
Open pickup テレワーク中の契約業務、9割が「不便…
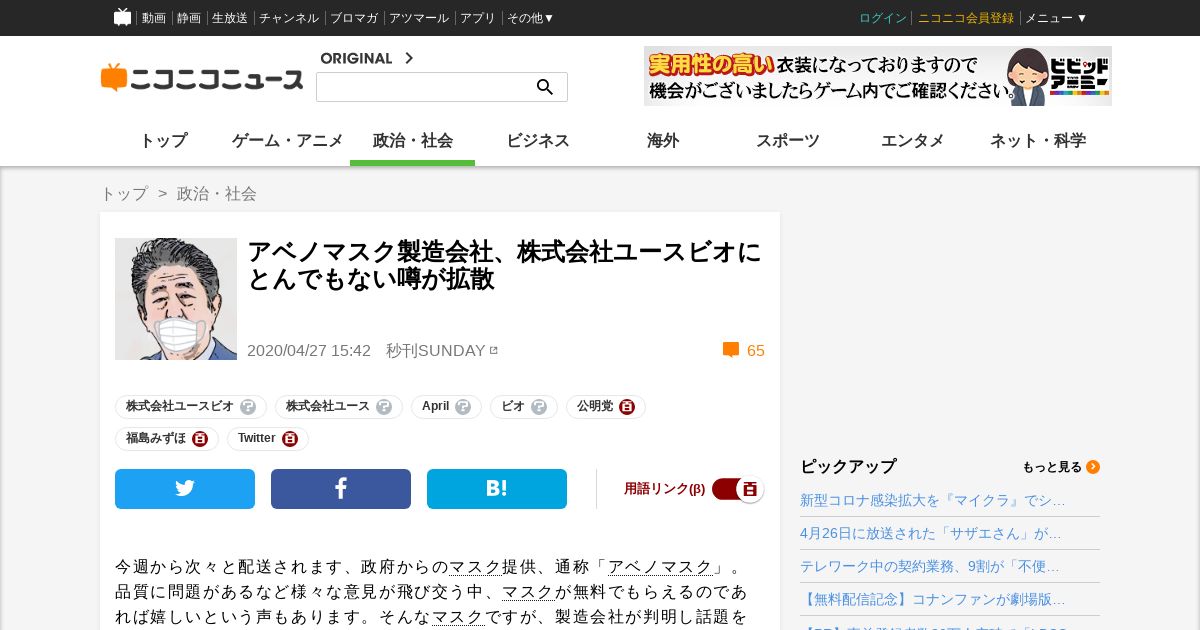pyautogui.click(x=930, y=566)
